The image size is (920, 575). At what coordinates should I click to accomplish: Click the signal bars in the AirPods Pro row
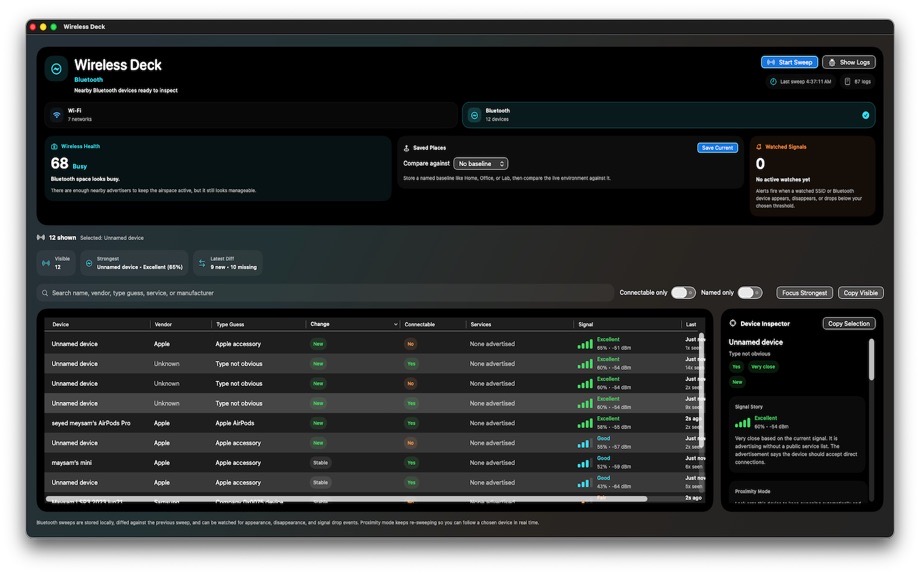point(584,424)
